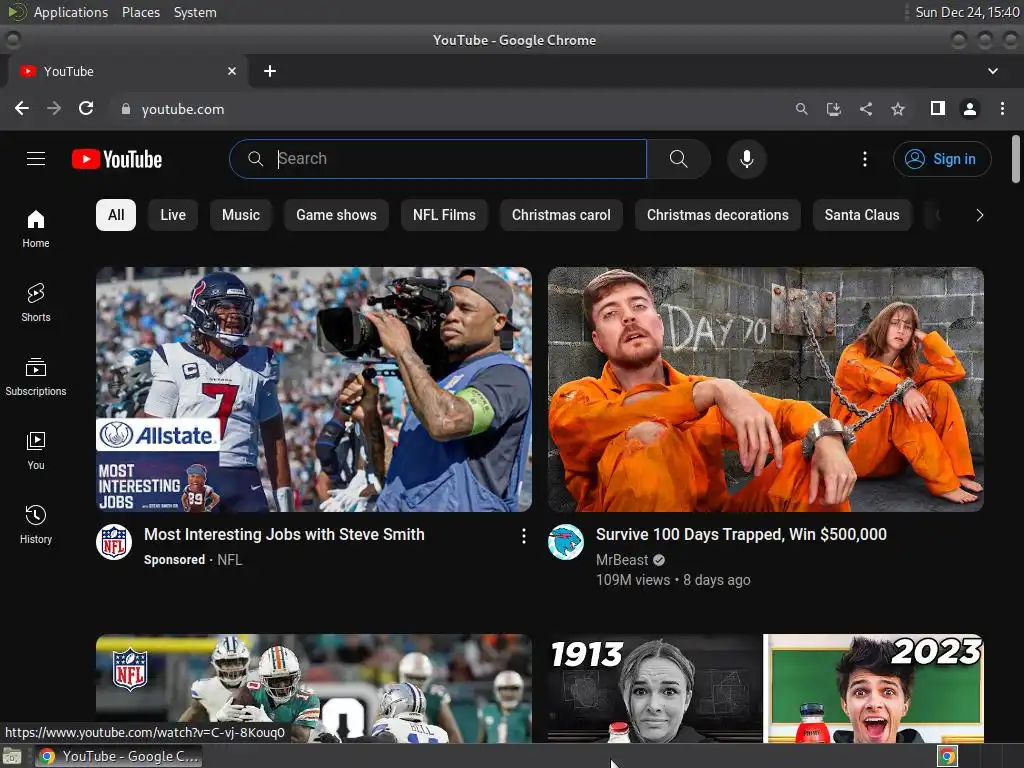Viewport: 1024px width, 768px height.
Task: Select the Game shows filter chip
Action: point(336,215)
